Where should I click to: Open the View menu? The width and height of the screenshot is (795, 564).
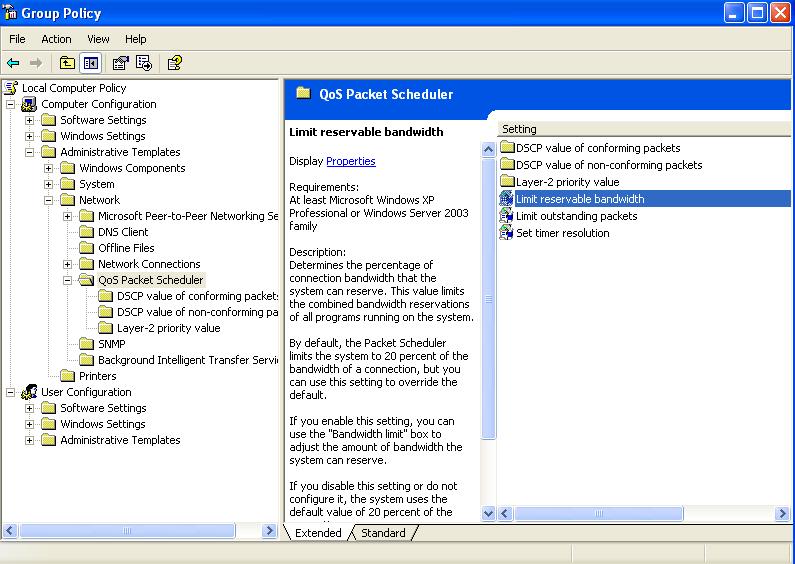pos(98,39)
